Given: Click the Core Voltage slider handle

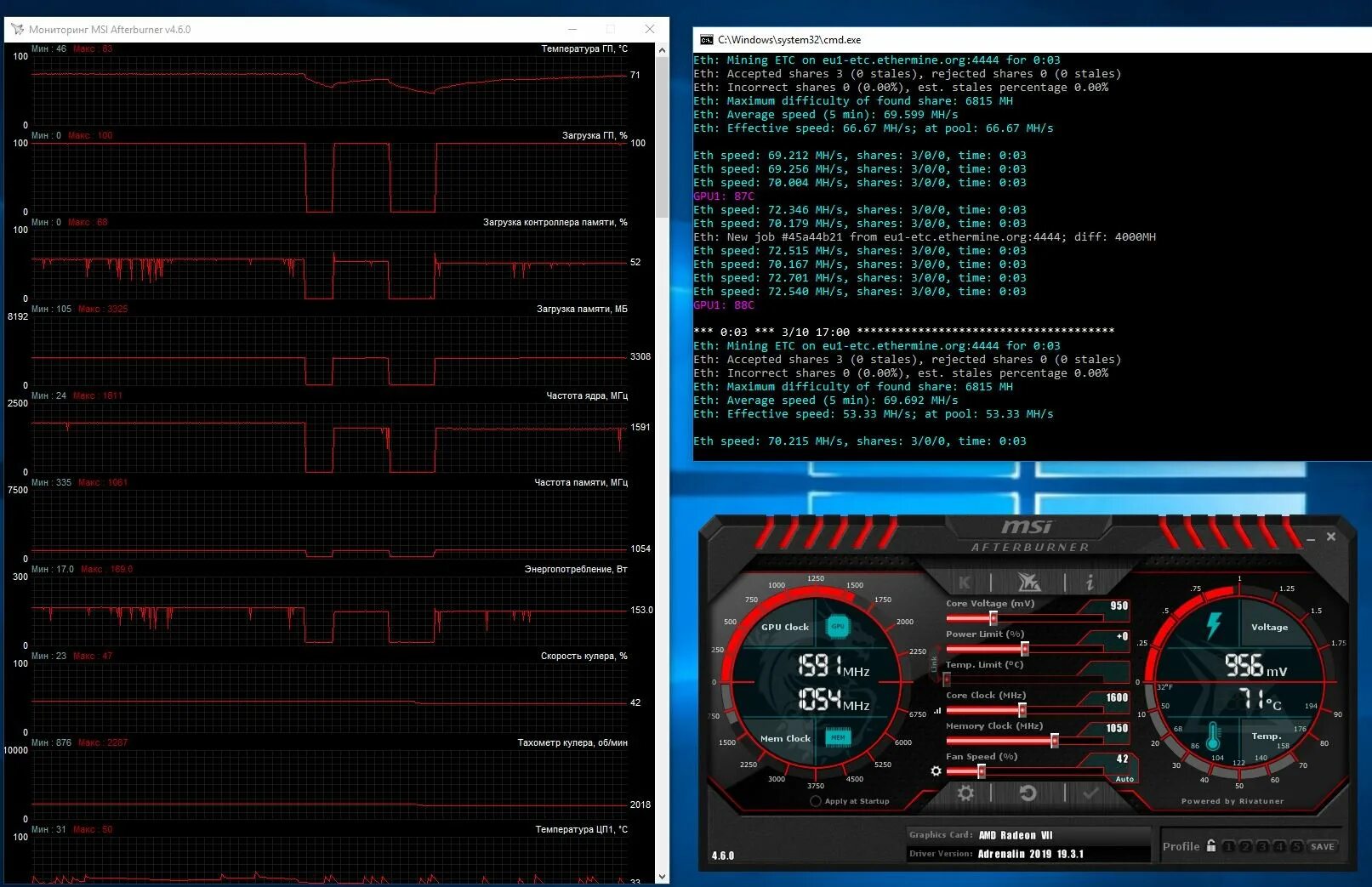Looking at the screenshot, I should tap(993, 618).
